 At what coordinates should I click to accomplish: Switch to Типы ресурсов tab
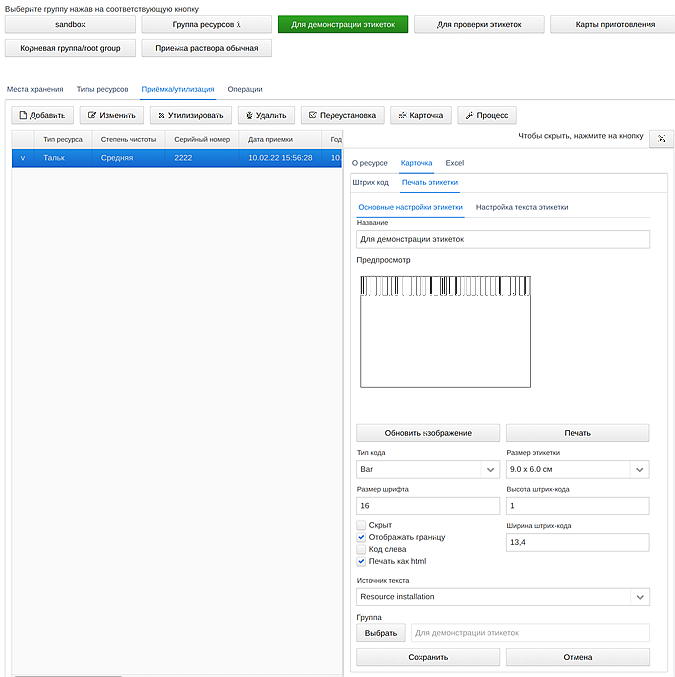click(102, 89)
